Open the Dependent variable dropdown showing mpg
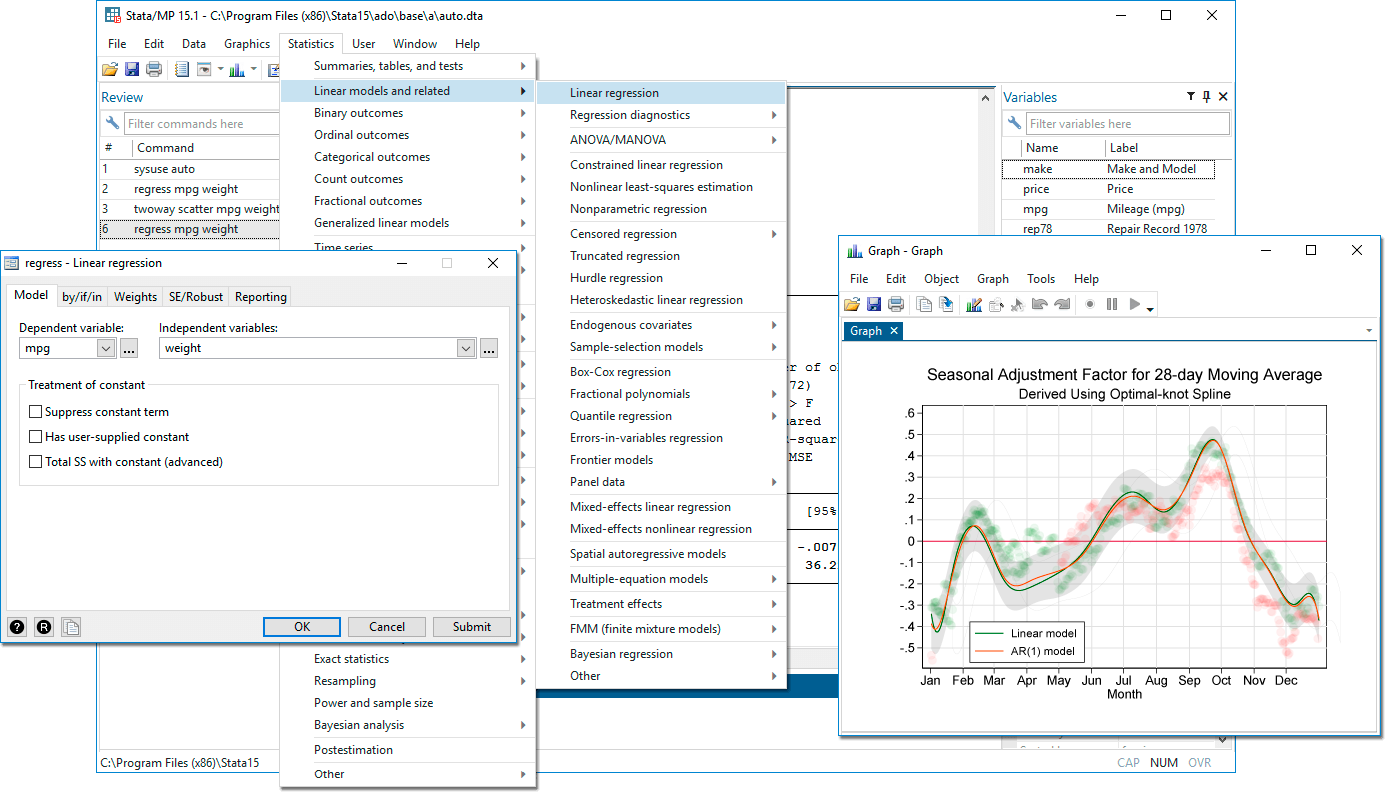Image resolution: width=1389 pixels, height=807 pixels. (x=106, y=348)
